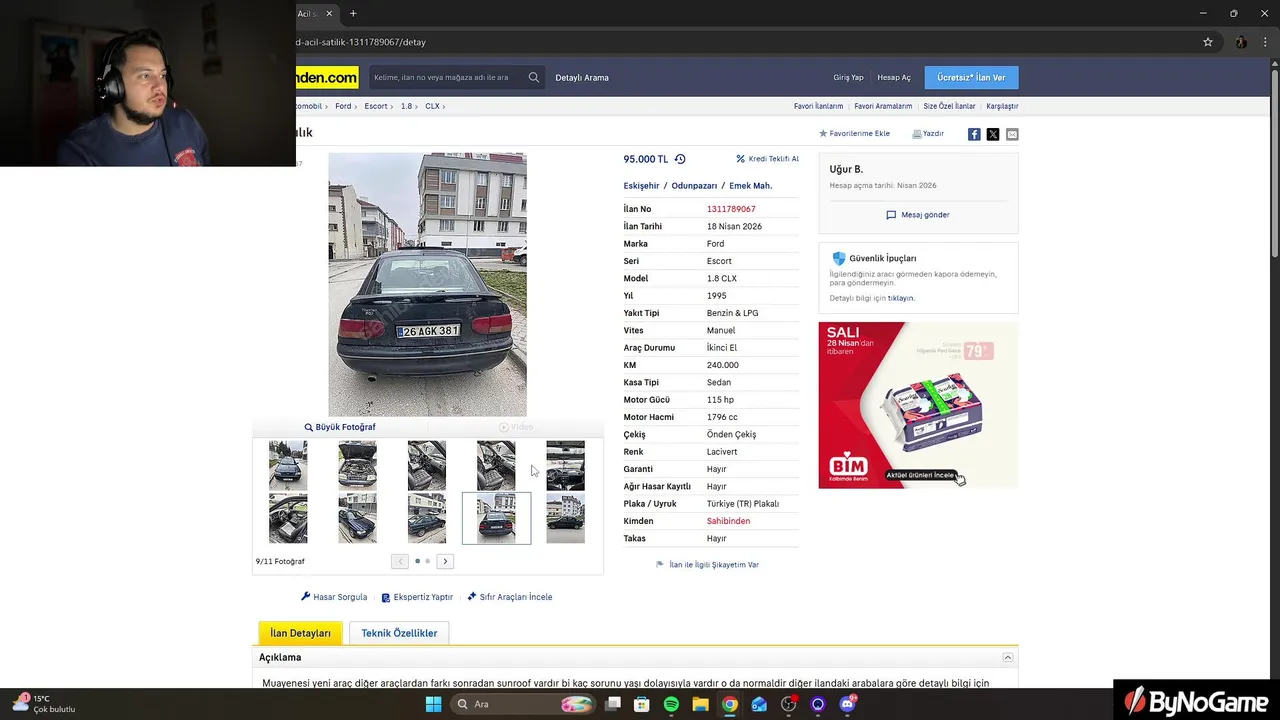Click Yazdır print link
Image resolution: width=1280 pixels, height=720 pixels.
928,133
